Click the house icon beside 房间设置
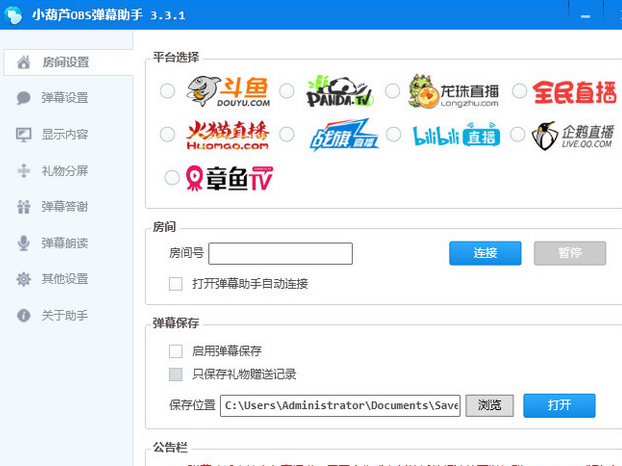622x466 pixels. (23, 62)
